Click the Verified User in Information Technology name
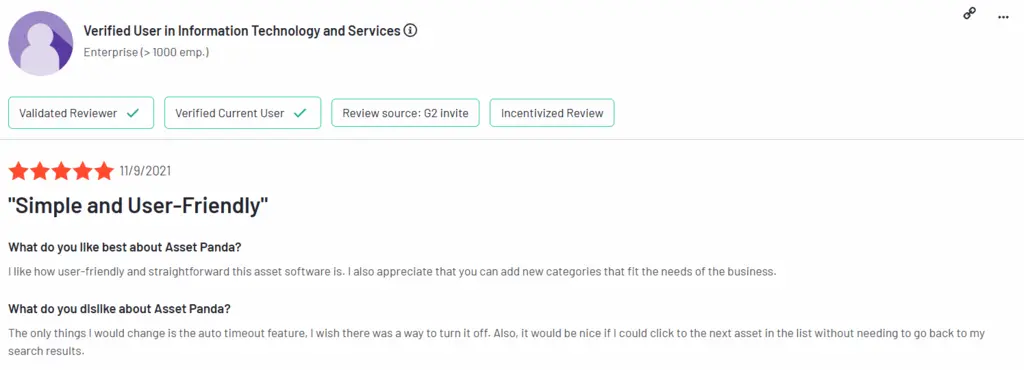Viewport: 1024px width, 370px height. pyautogui.click(x=242, y=31)
